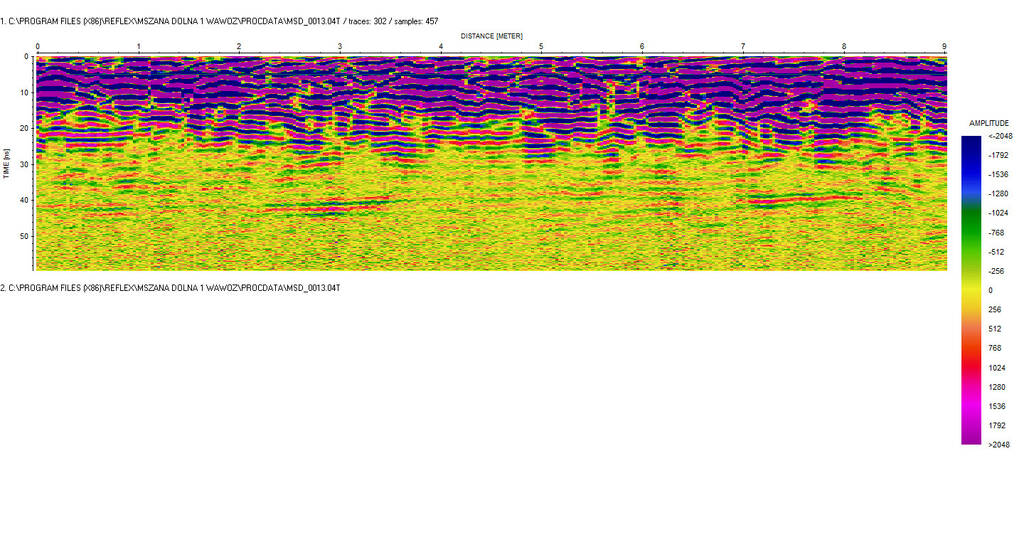Click the TIME [ns] axis title
Screen dimensions: 1024x552
click(x=7, y=163)
